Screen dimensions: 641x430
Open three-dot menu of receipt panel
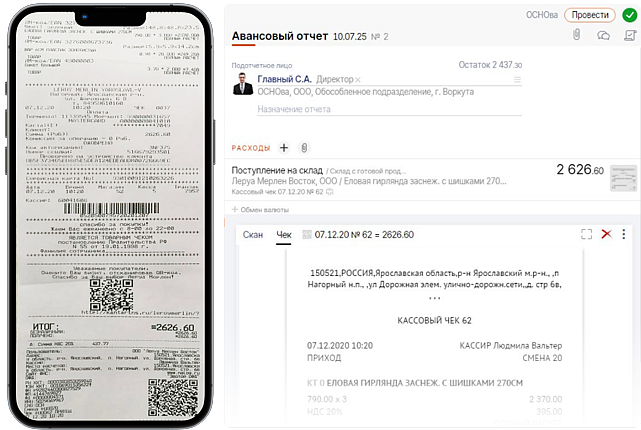pos(623,234)
